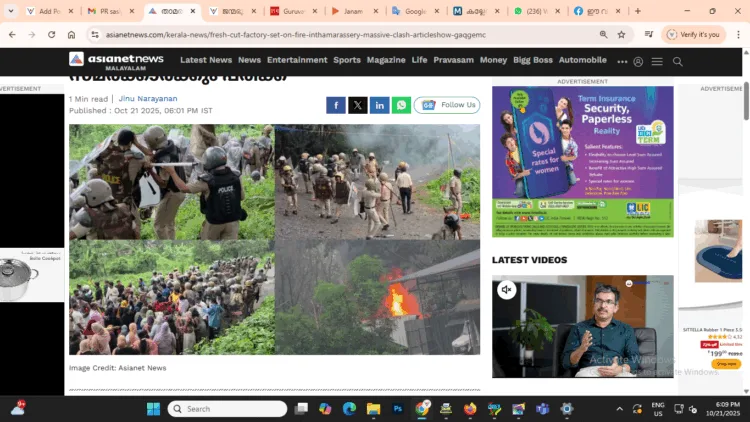Open the site search magnifier icon
The image size is (750, 422).
(x=678, y=61)
